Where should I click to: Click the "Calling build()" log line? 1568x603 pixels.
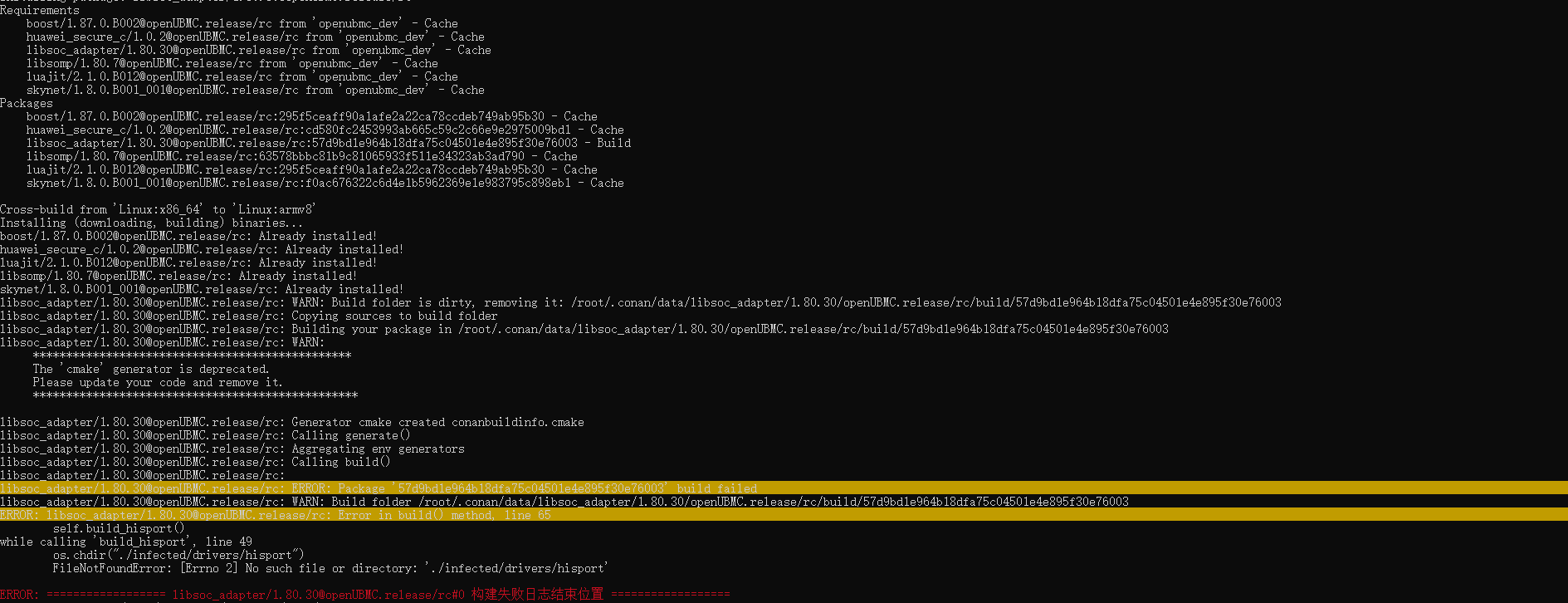(x=340, y=463)
